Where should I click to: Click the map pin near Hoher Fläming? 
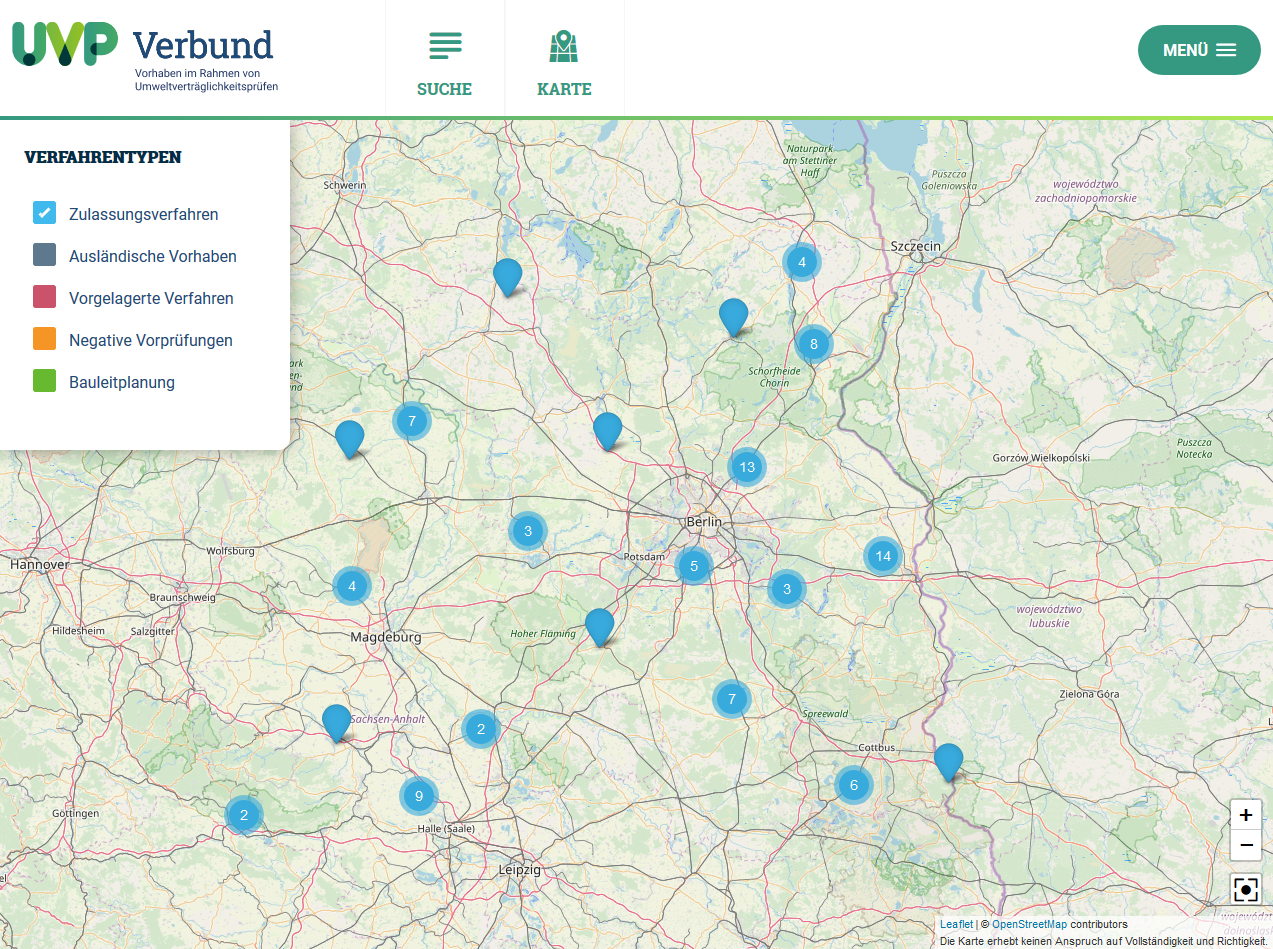pos(599,625)
